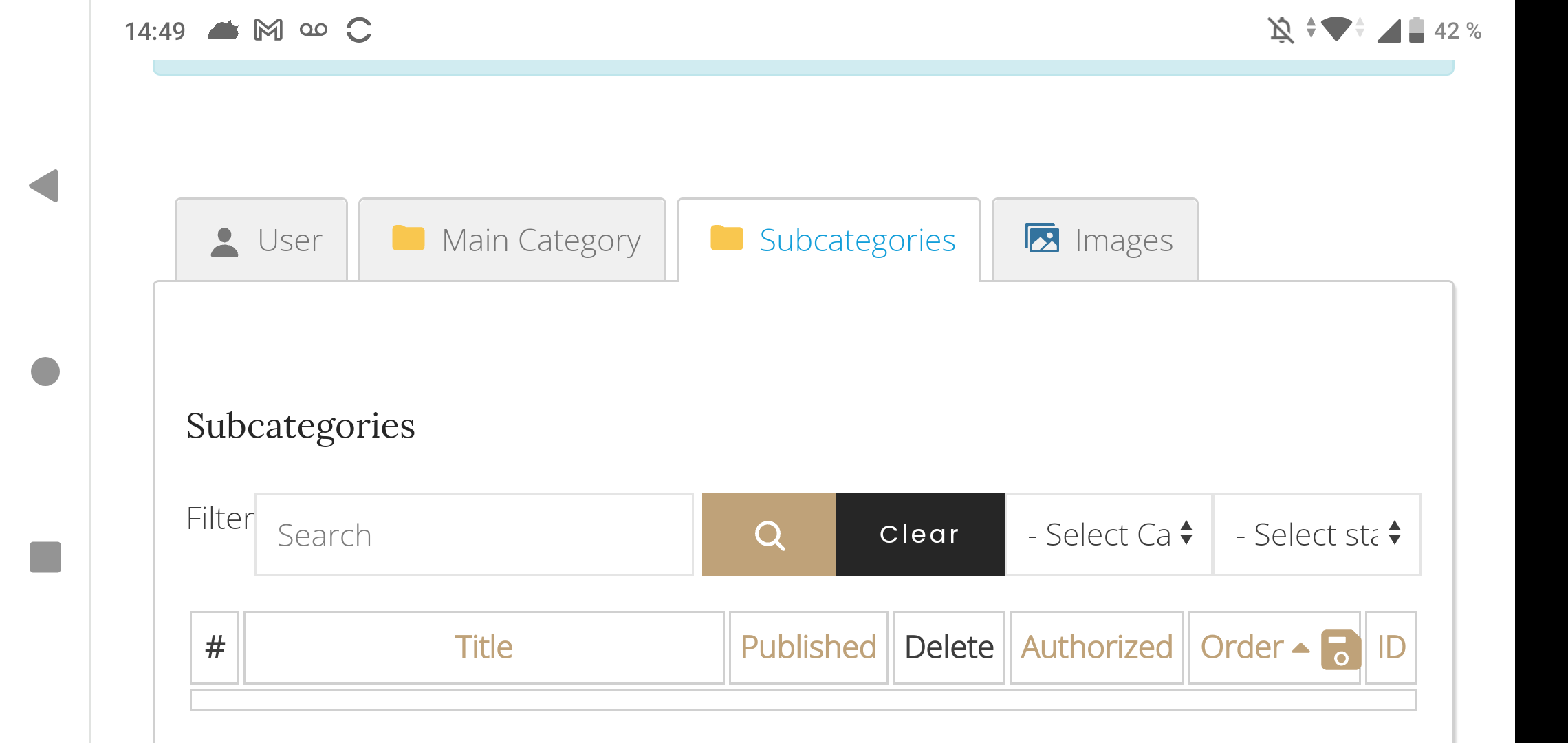
Task: Tap the cloud weather icon in status bar
Action: click(223, 30)
